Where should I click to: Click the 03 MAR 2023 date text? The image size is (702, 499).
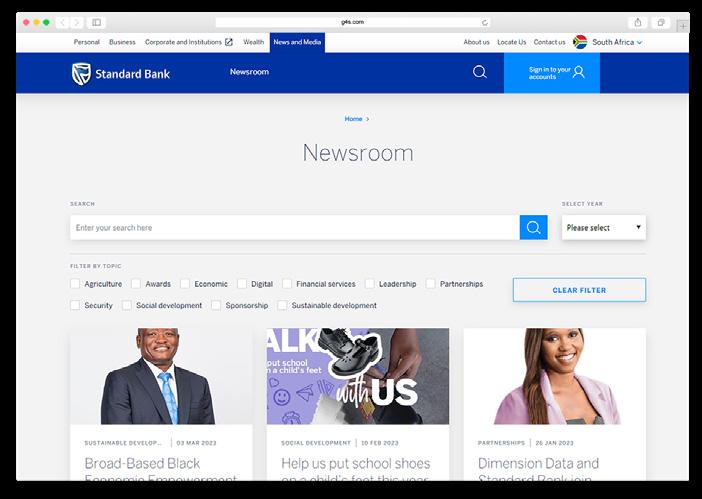point(196,443)
